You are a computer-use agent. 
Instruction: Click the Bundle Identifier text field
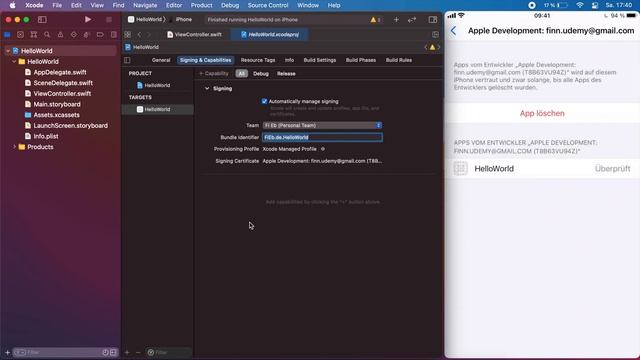point(322,137)
